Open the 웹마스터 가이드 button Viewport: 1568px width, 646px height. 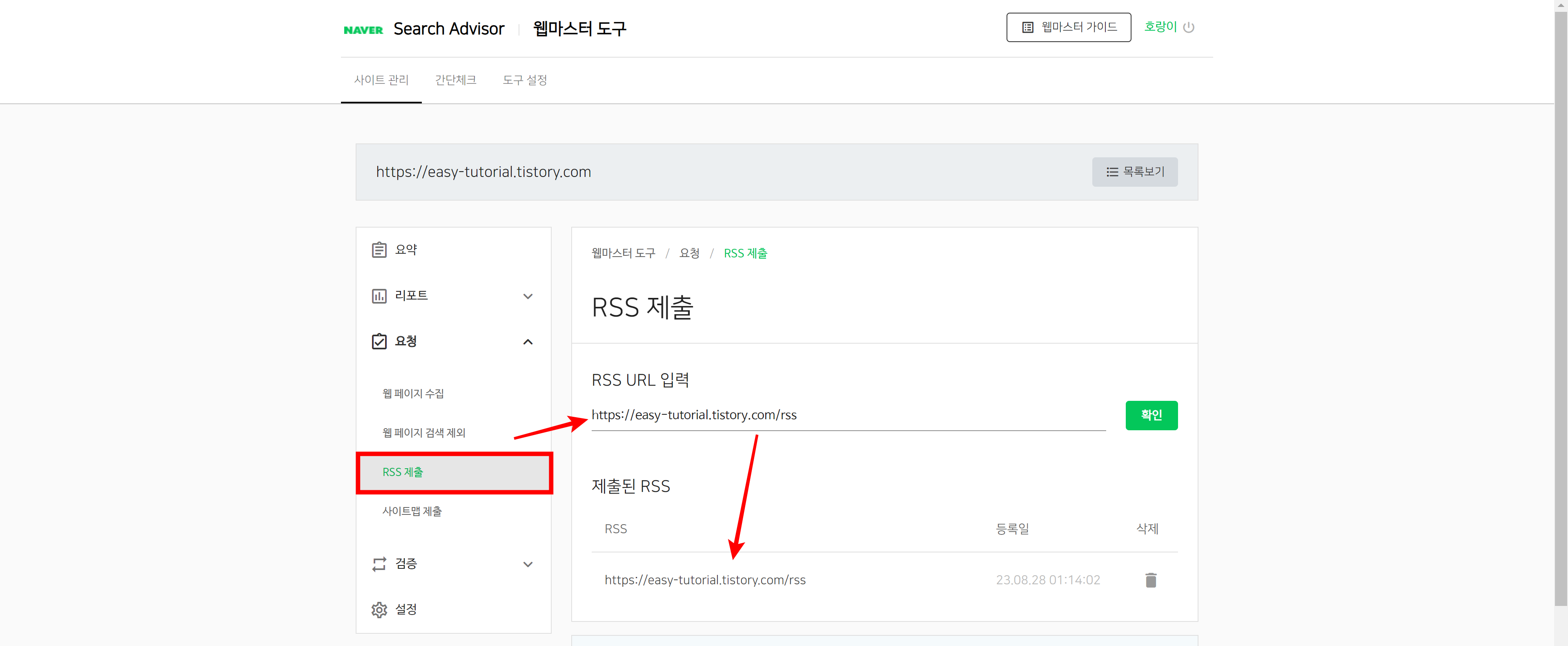(x=1068, y=27)
